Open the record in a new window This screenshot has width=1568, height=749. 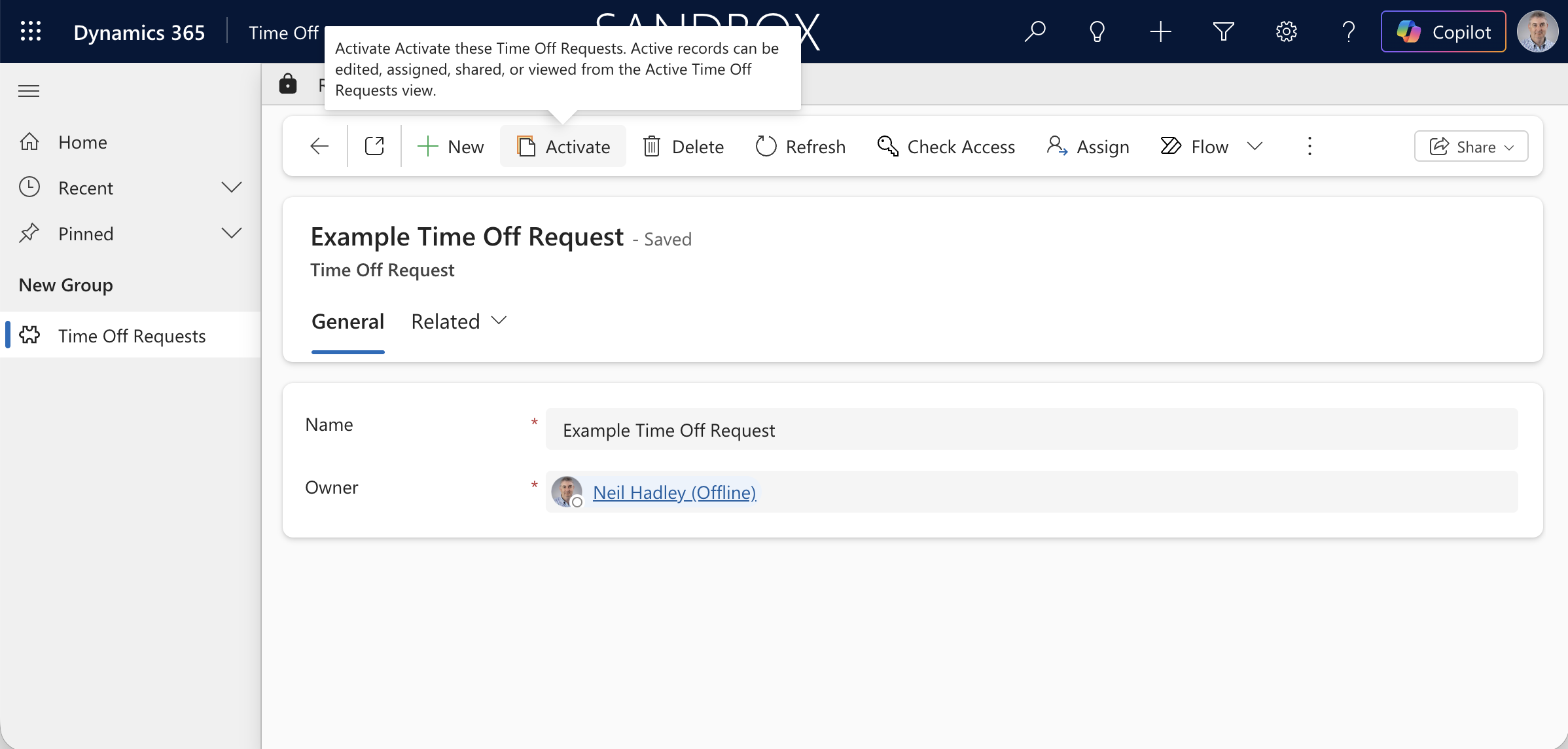(374, 146)
